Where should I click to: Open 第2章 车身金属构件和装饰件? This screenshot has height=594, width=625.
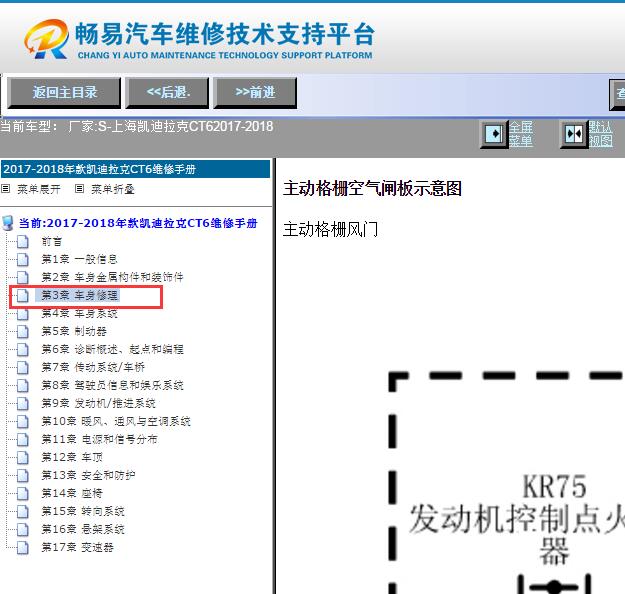point(112,277)
